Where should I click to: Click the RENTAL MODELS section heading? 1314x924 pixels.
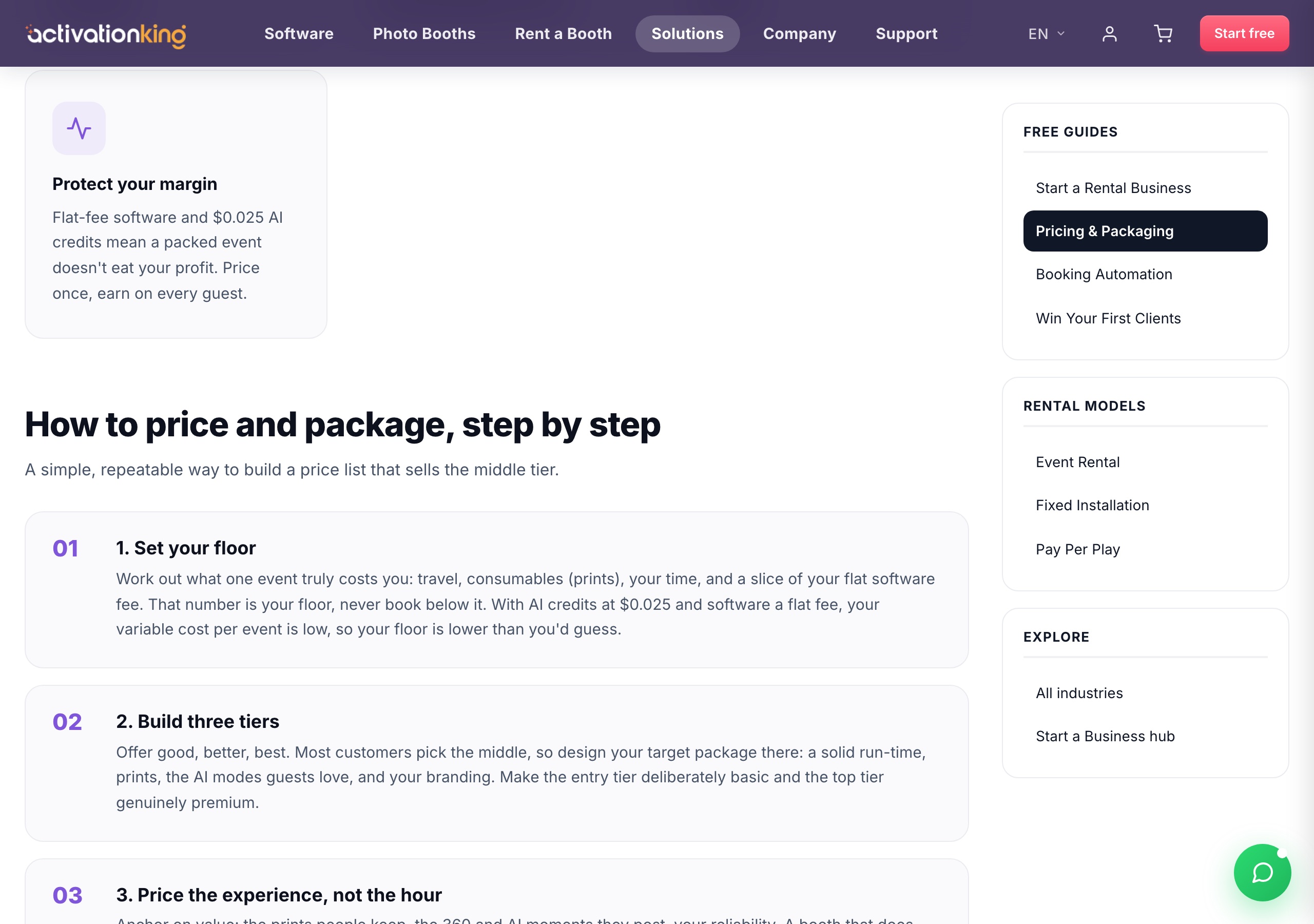coord(1084,406)
